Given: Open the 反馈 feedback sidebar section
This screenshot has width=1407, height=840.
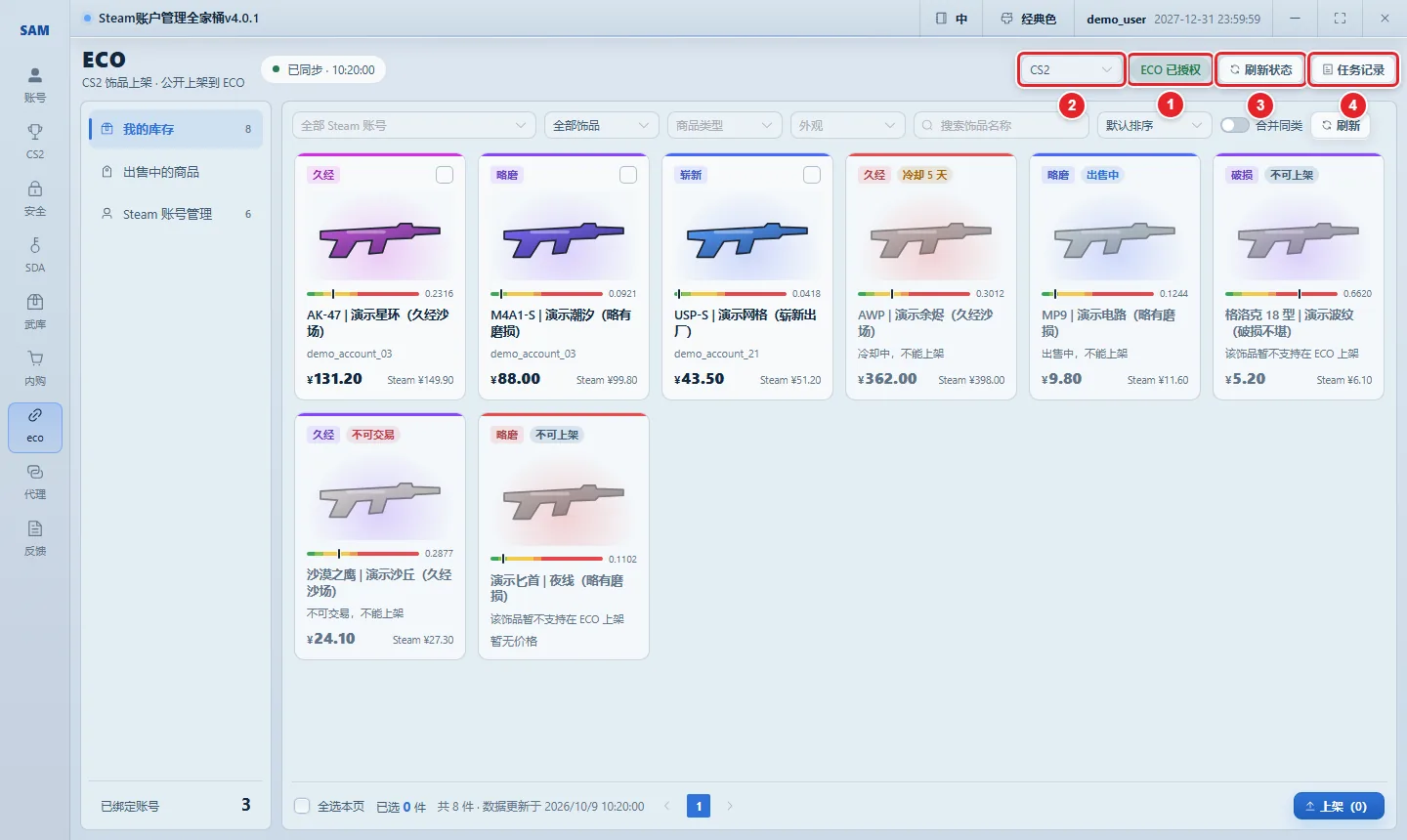Looking at the screenshot, I should [35, 537].
